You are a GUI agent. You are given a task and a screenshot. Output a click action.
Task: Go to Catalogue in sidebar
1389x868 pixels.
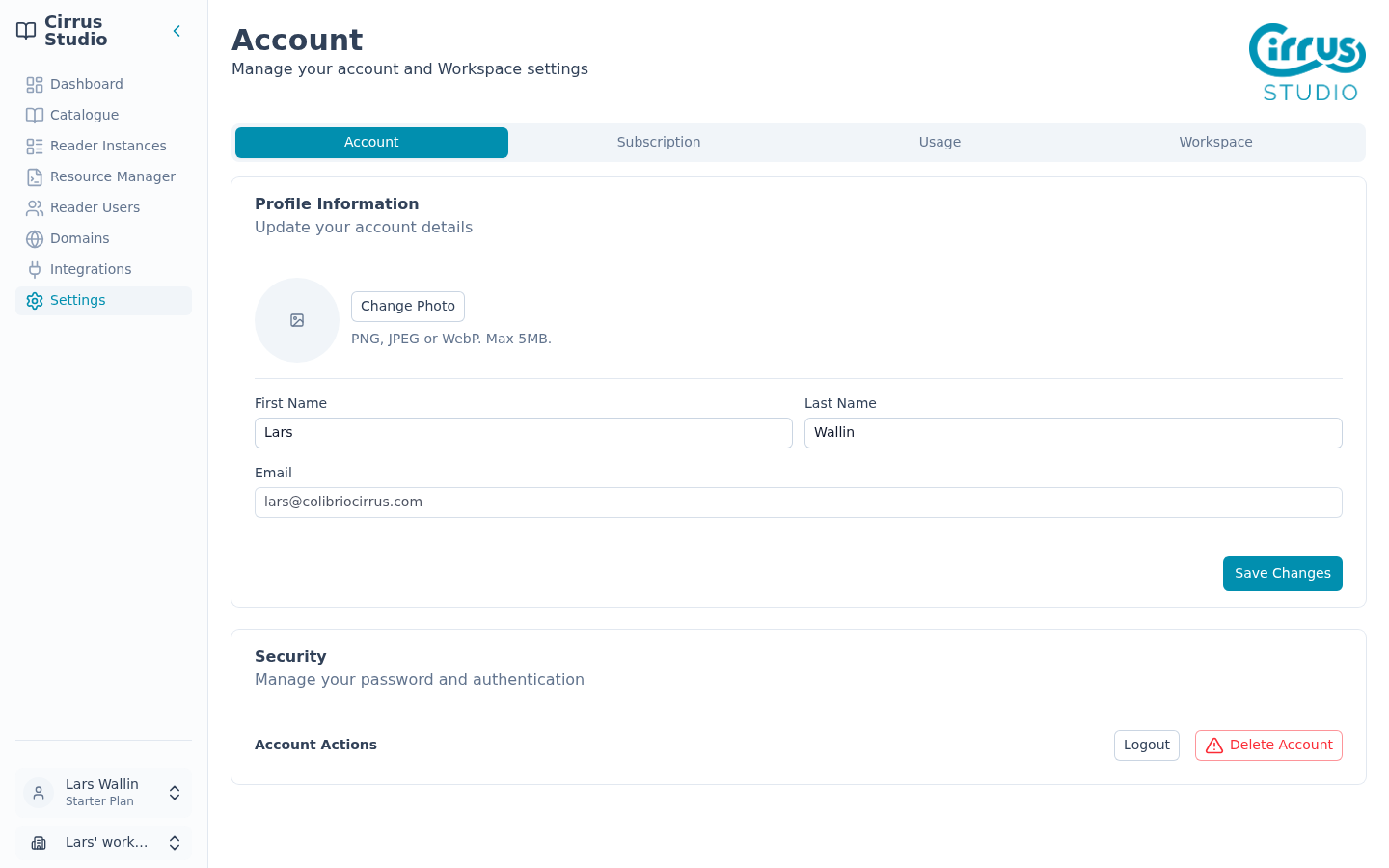click(x=103, y=116)
